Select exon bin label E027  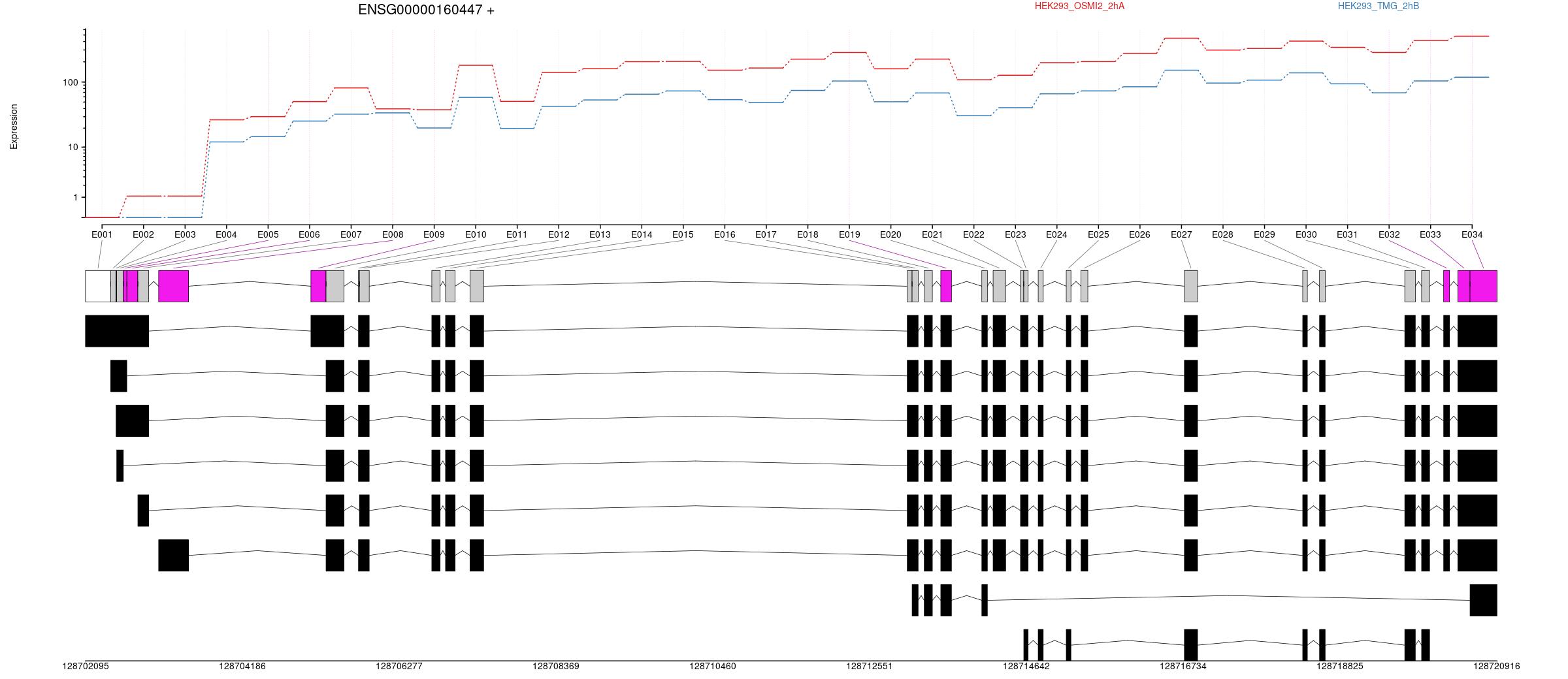[x=1181, y=234]
